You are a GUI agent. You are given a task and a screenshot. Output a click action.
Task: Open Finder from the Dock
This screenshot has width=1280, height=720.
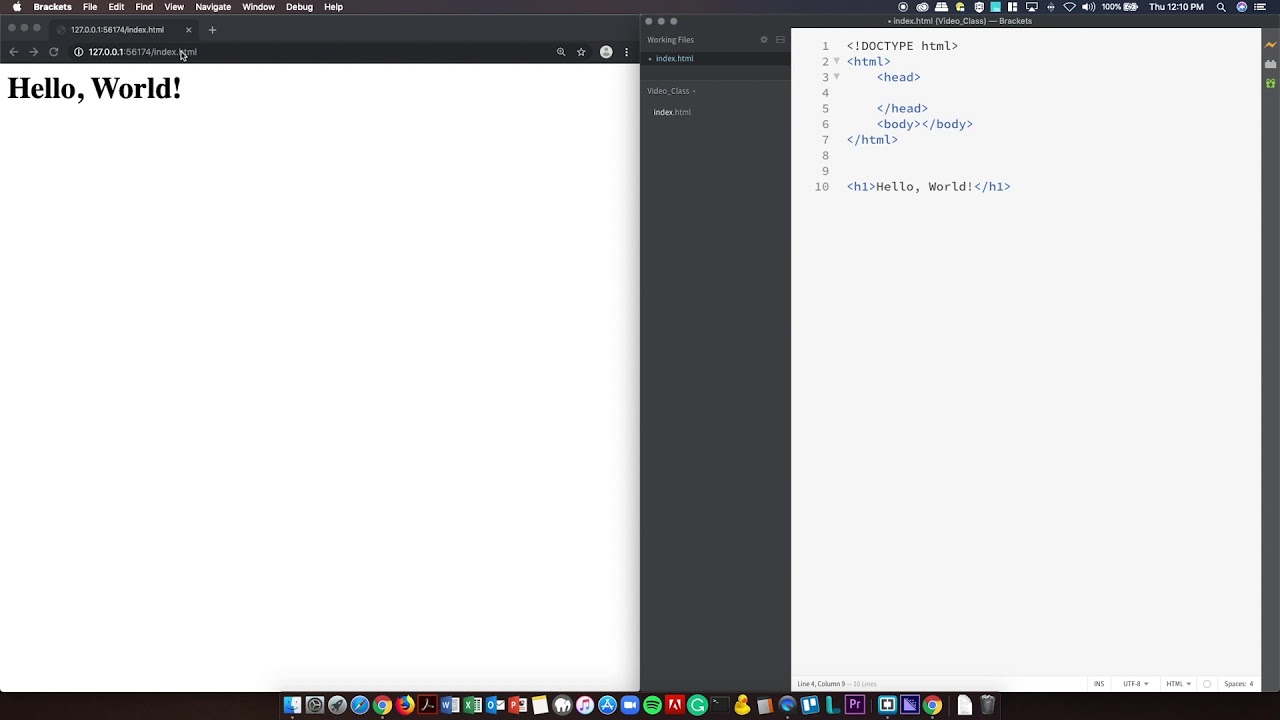292,705
